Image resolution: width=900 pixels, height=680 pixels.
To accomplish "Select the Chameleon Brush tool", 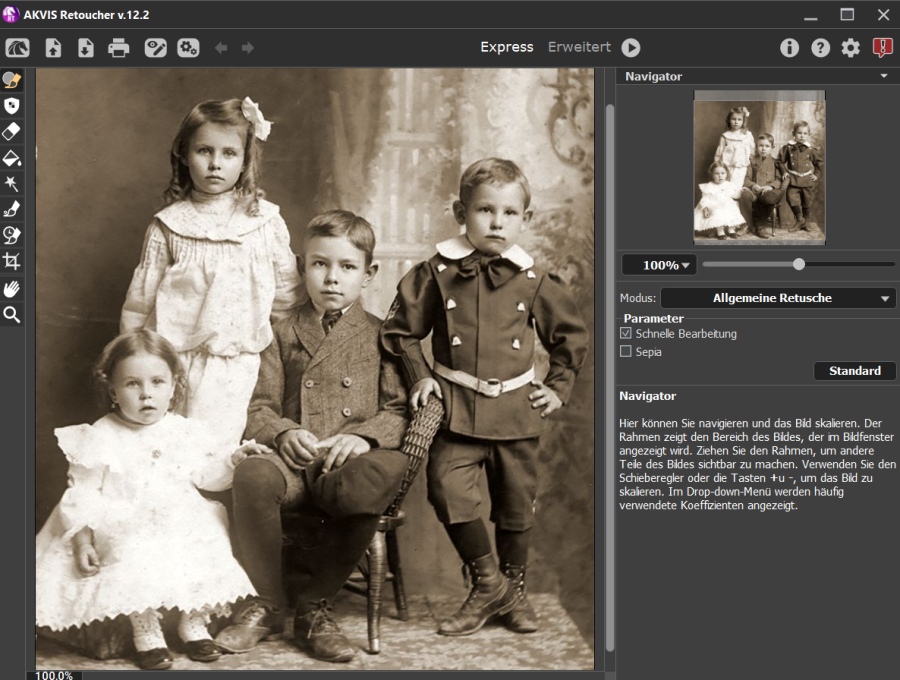I will (12, 235).
